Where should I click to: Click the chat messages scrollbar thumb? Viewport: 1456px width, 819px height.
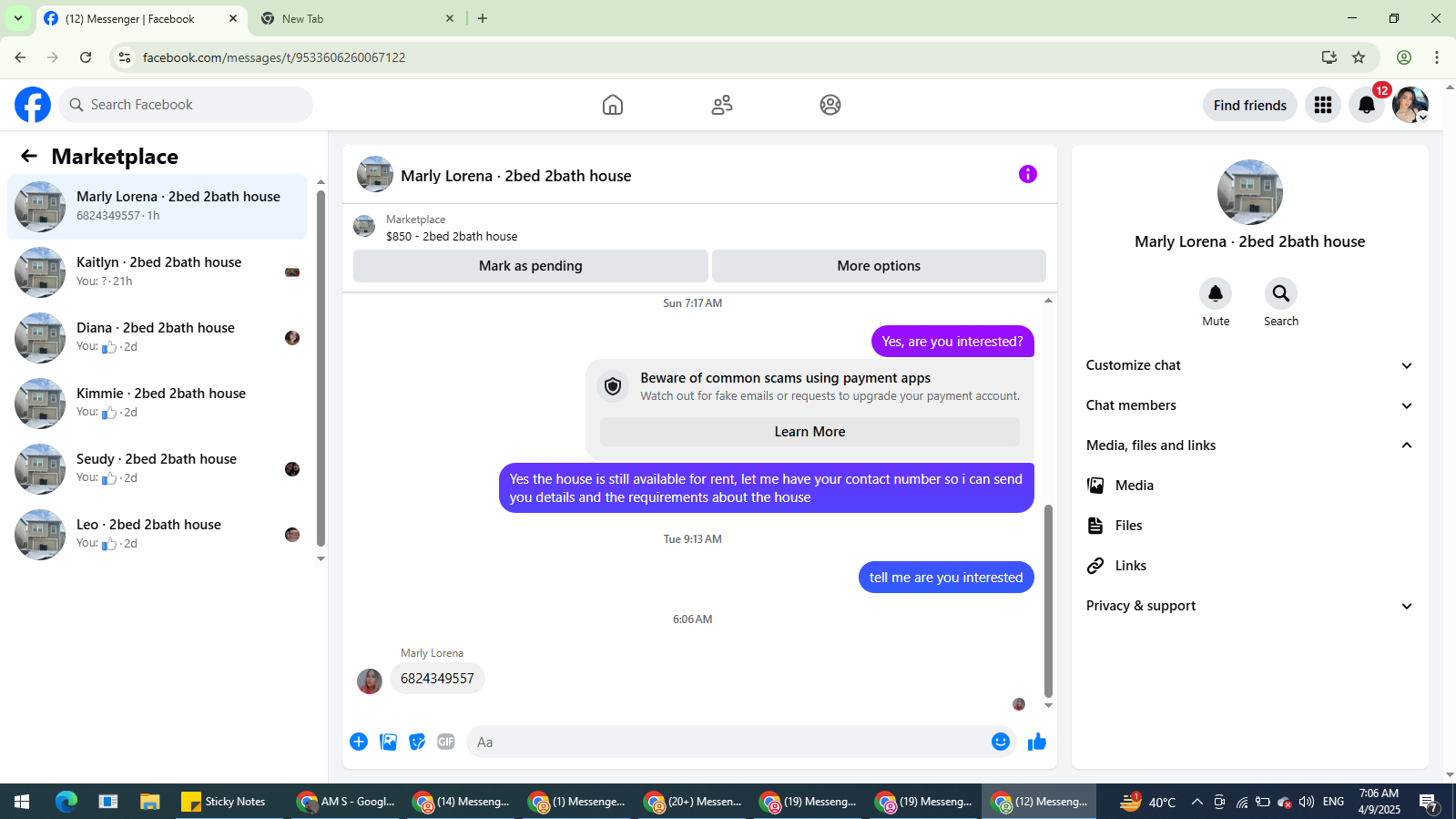click(1048, 601)
